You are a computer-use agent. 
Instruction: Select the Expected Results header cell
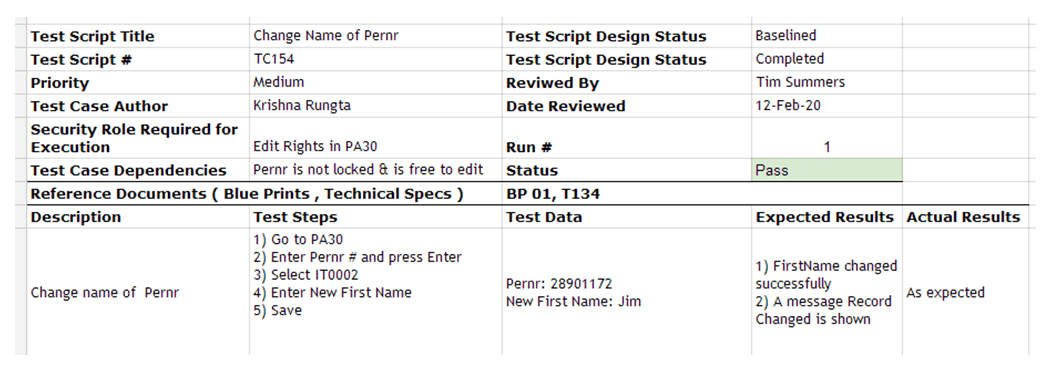(x=826, y=217)
